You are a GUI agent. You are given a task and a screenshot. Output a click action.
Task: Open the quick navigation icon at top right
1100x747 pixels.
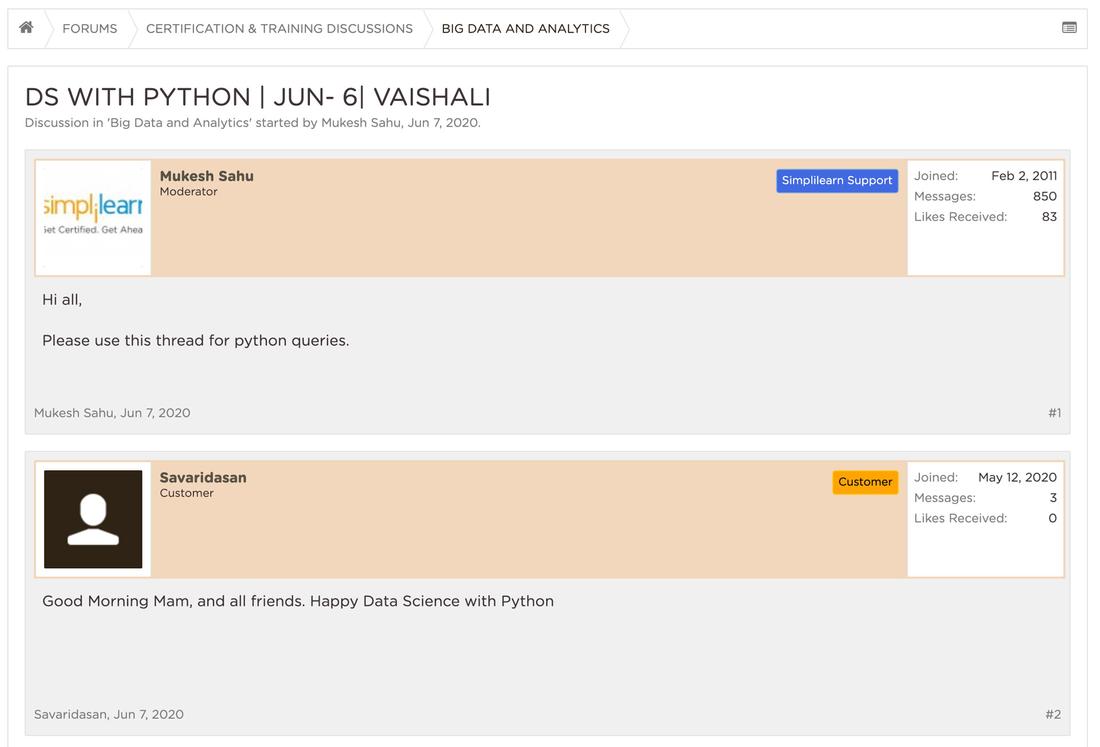1069,28
